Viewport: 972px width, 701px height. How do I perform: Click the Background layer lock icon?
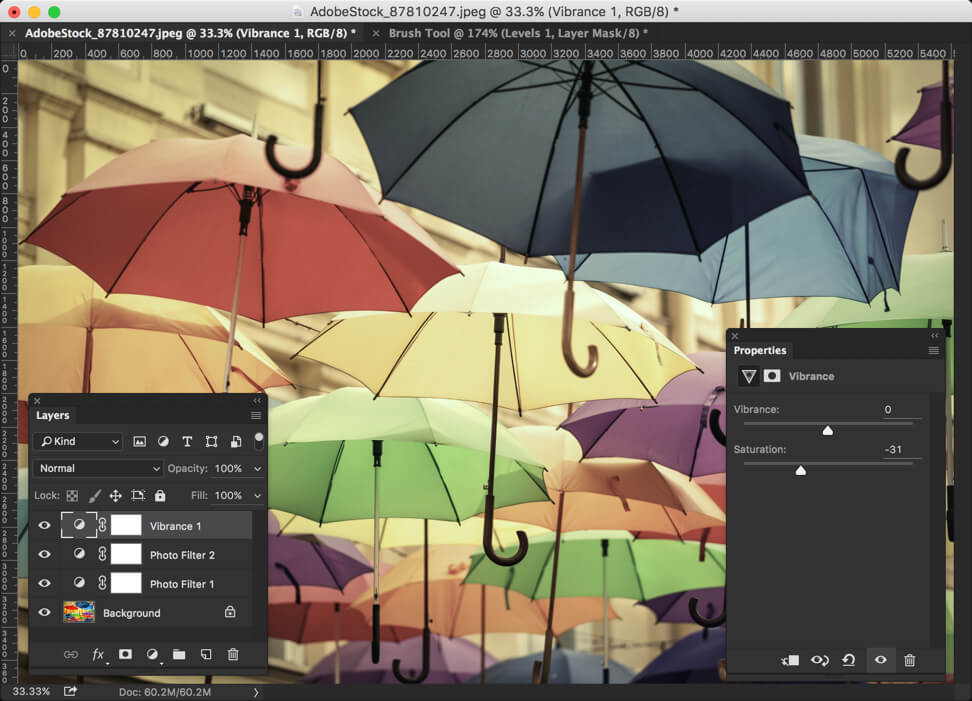230,612
